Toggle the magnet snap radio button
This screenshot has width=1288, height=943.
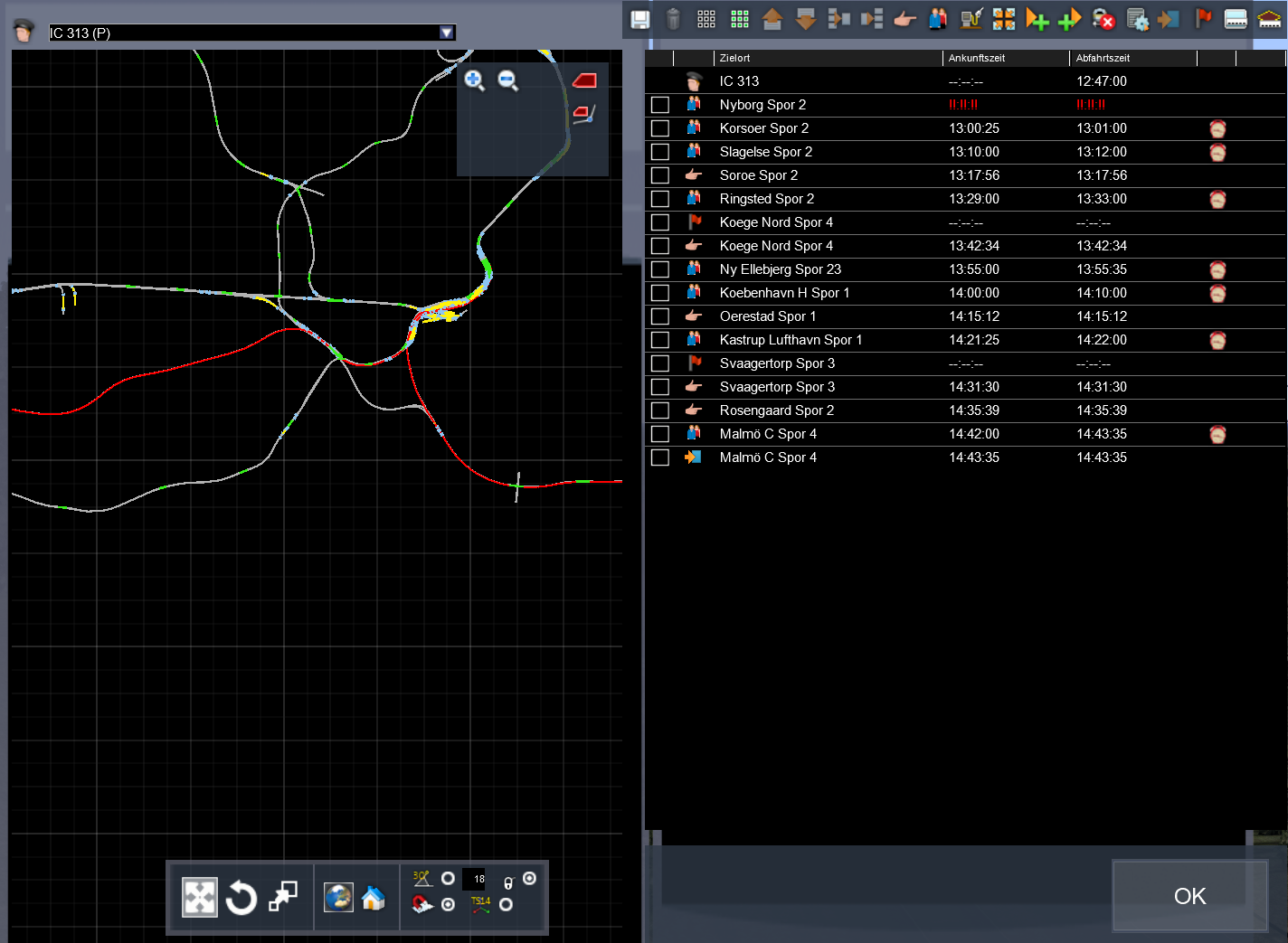(448, 904)
